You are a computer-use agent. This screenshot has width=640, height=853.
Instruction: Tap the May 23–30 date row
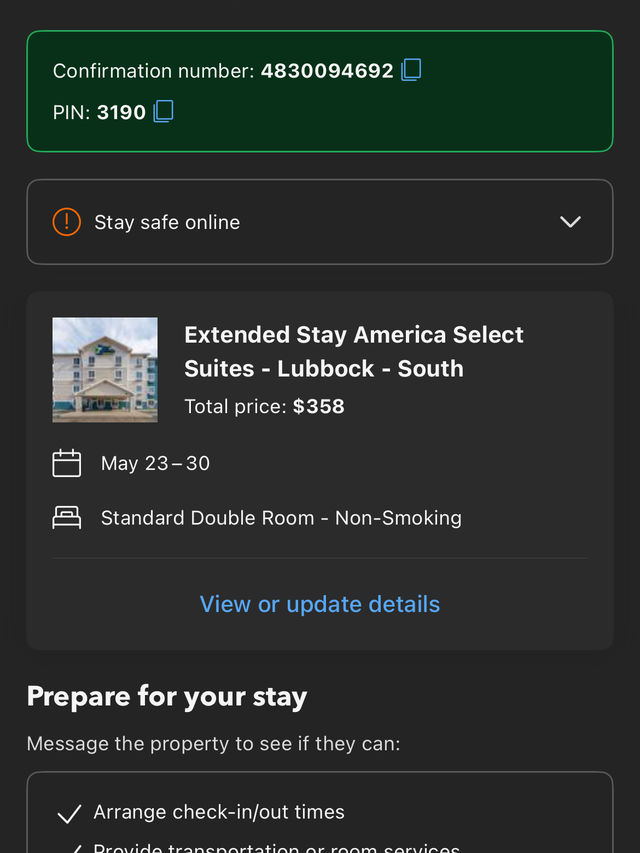coord(155,463)
